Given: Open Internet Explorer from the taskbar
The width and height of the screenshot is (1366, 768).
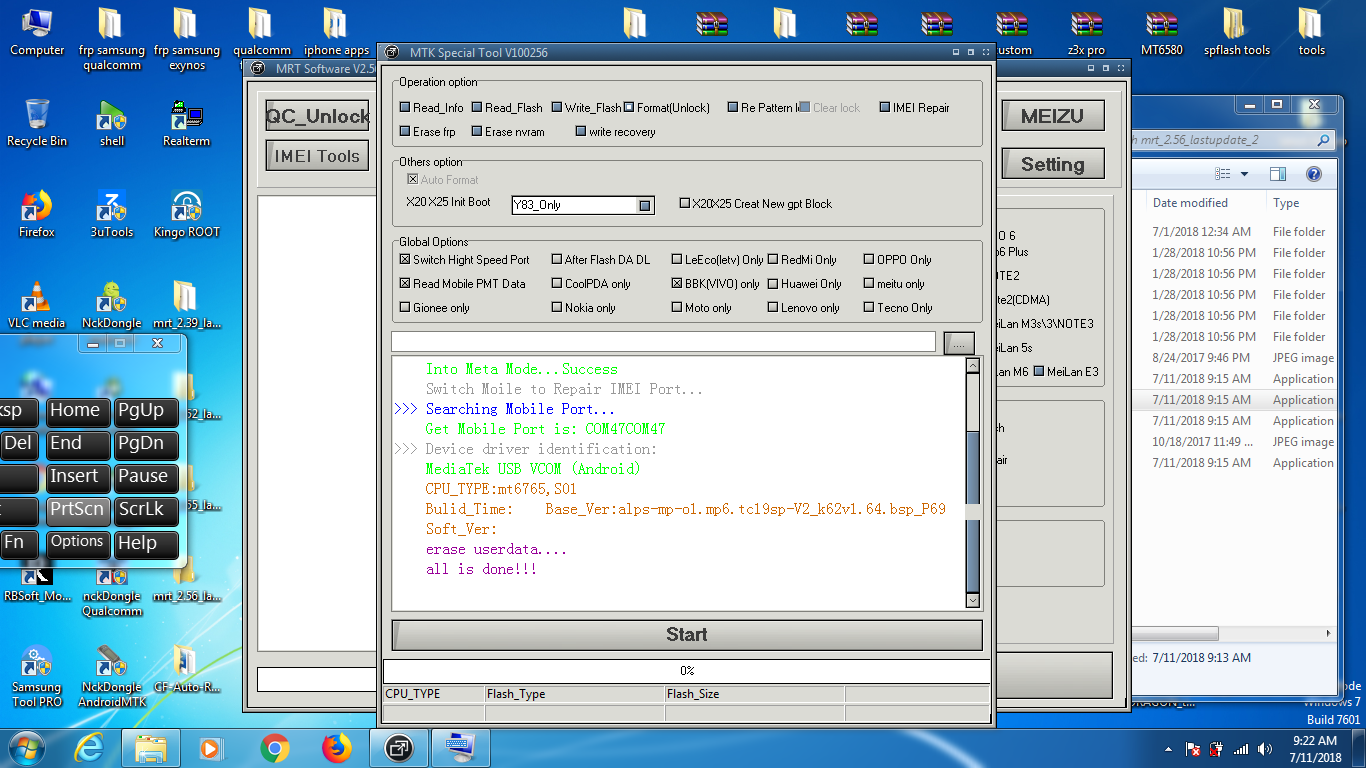Looking at the screenshot, I should point(89,748).
